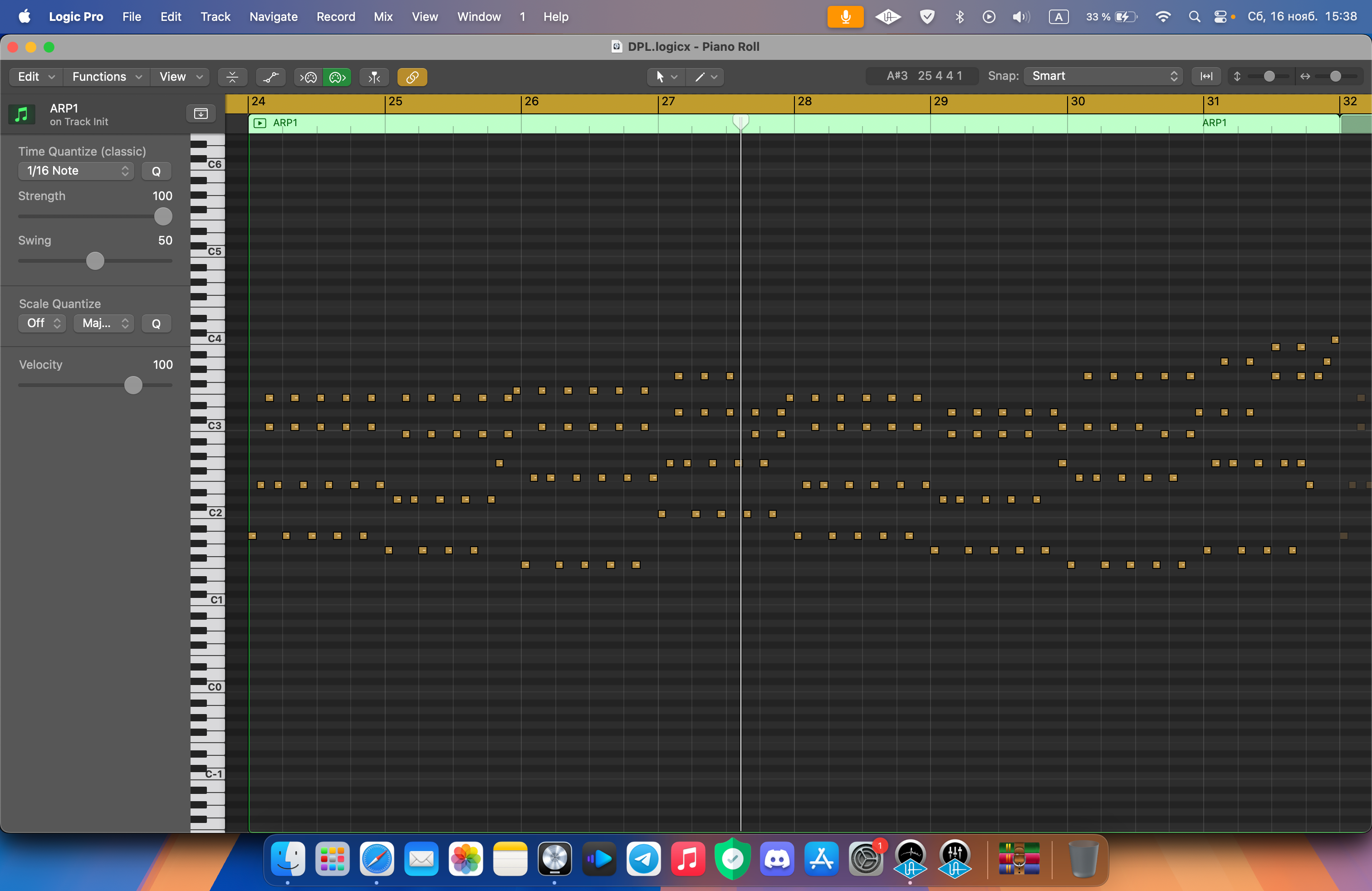Open the Snap Smart dropdown

pyautogui.click(x=1103, y=76)
